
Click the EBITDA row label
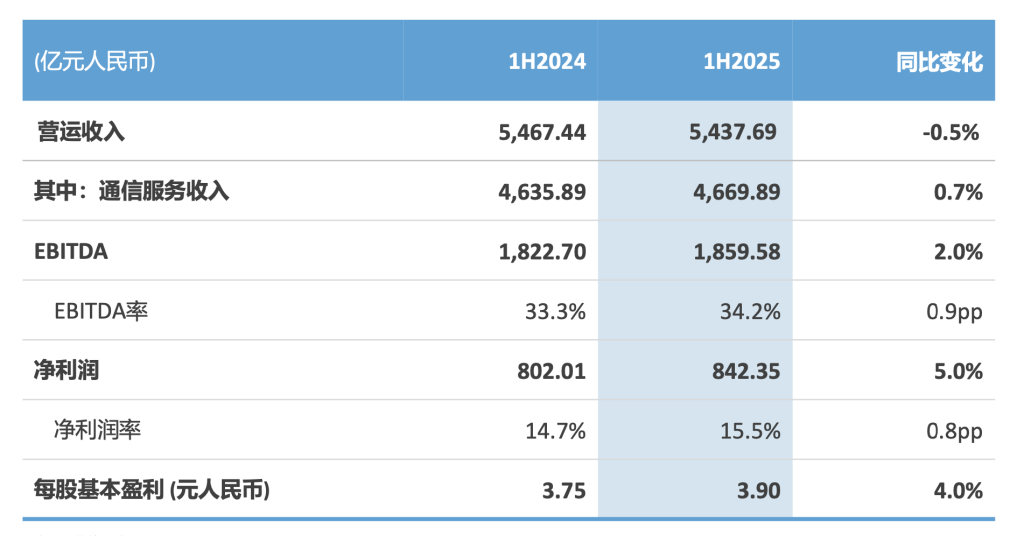(x=71, y=251)
